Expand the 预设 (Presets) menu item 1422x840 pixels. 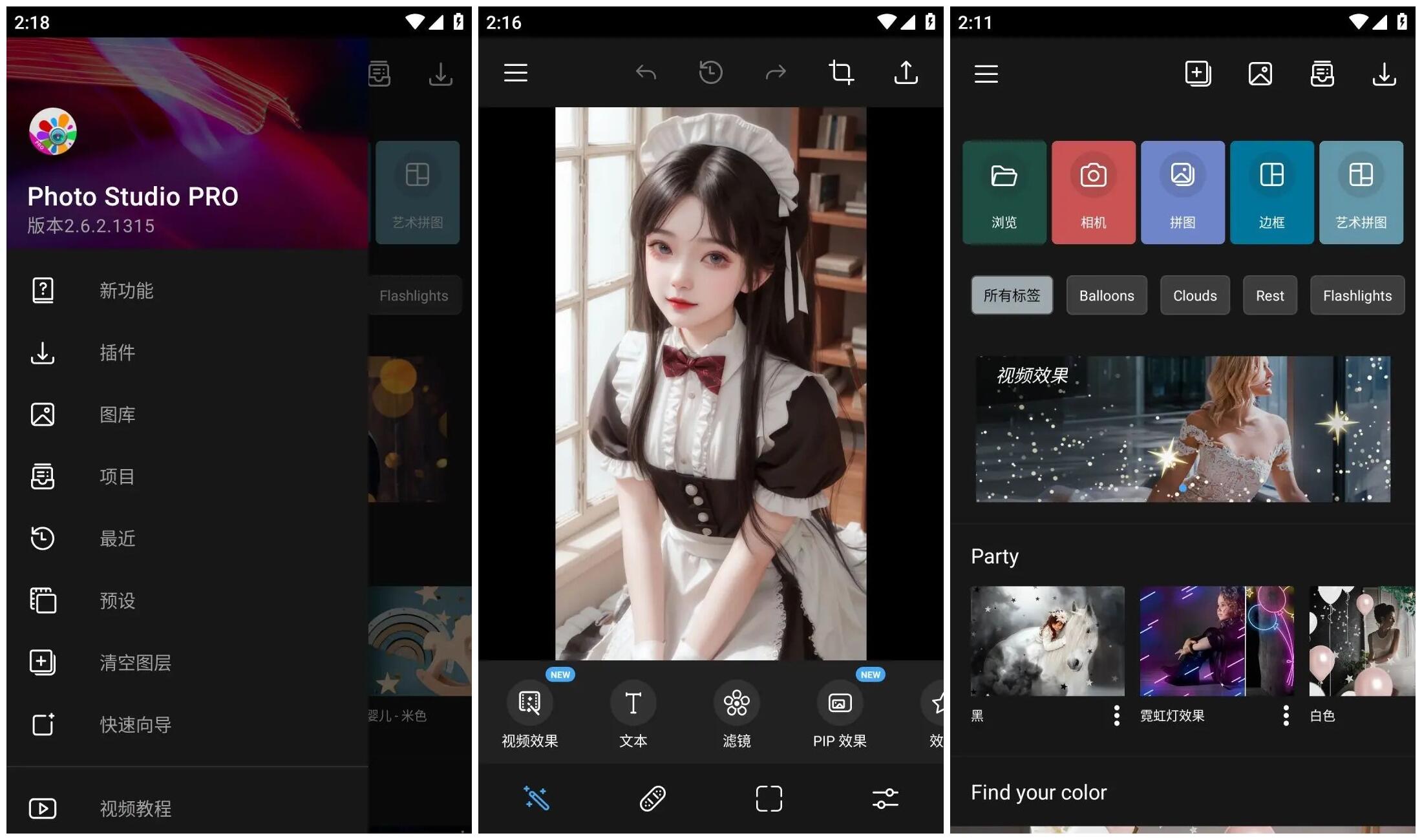(x=117, y=600)
